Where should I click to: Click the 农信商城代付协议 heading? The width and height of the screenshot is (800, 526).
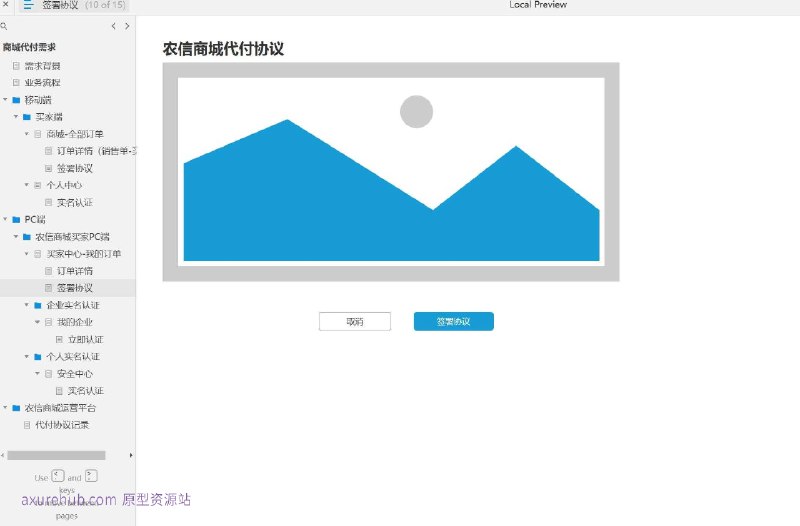click(x=223, y=48)
